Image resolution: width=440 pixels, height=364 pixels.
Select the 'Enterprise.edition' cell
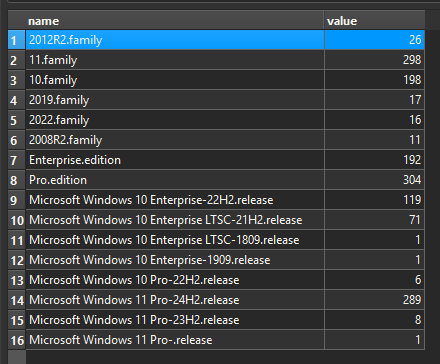(x=175, y=160)
